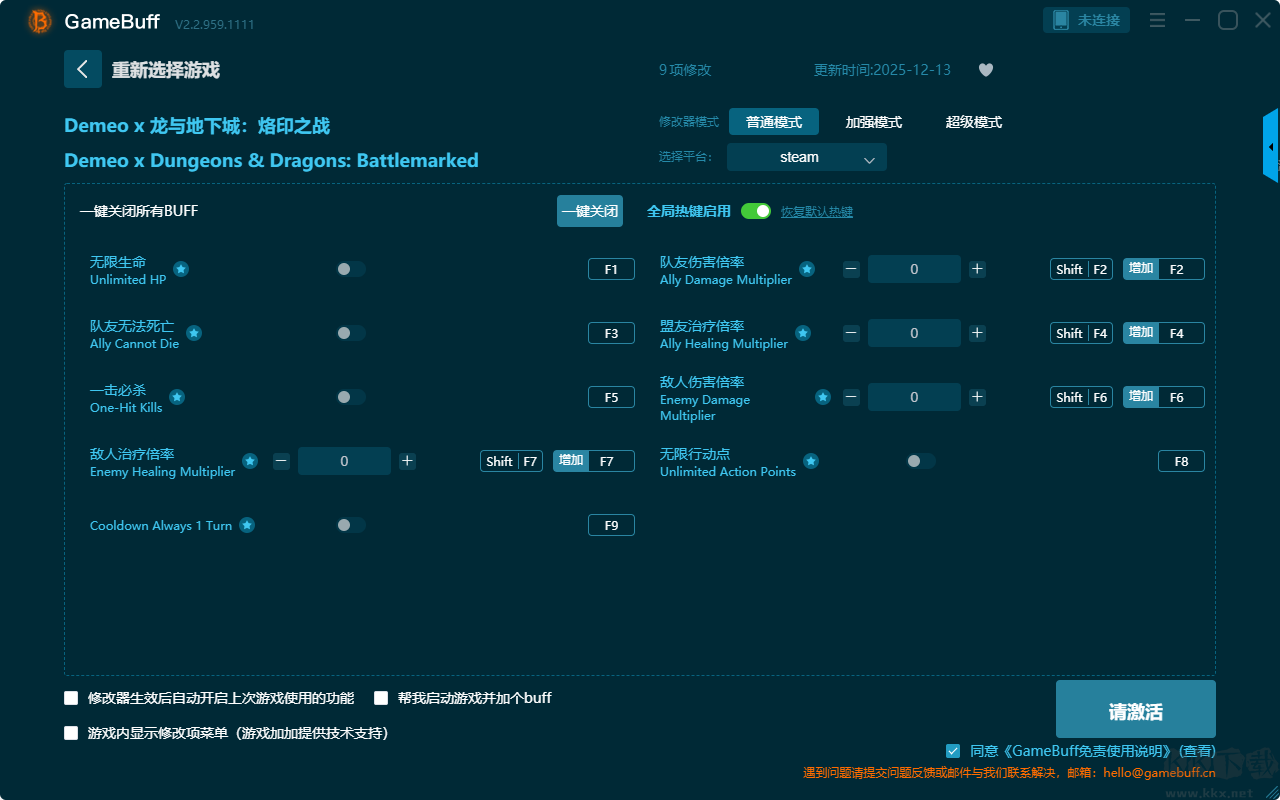Check the 游戏内显示修改项菜单 checkbox

71,733
